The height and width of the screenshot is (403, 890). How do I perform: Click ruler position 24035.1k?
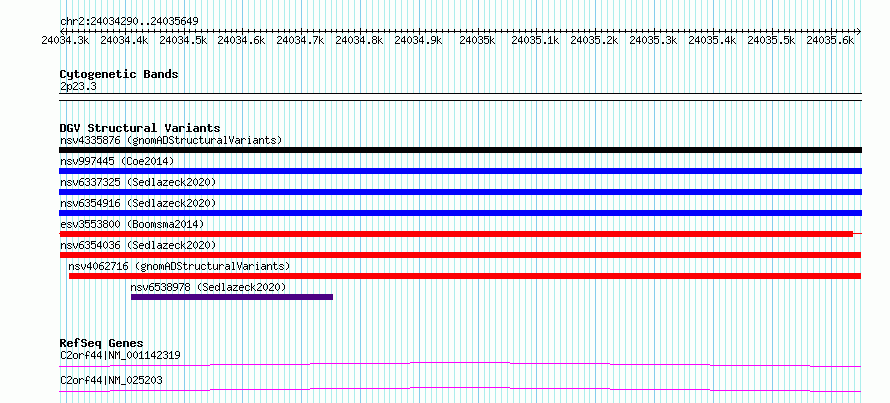coord(536,40)
